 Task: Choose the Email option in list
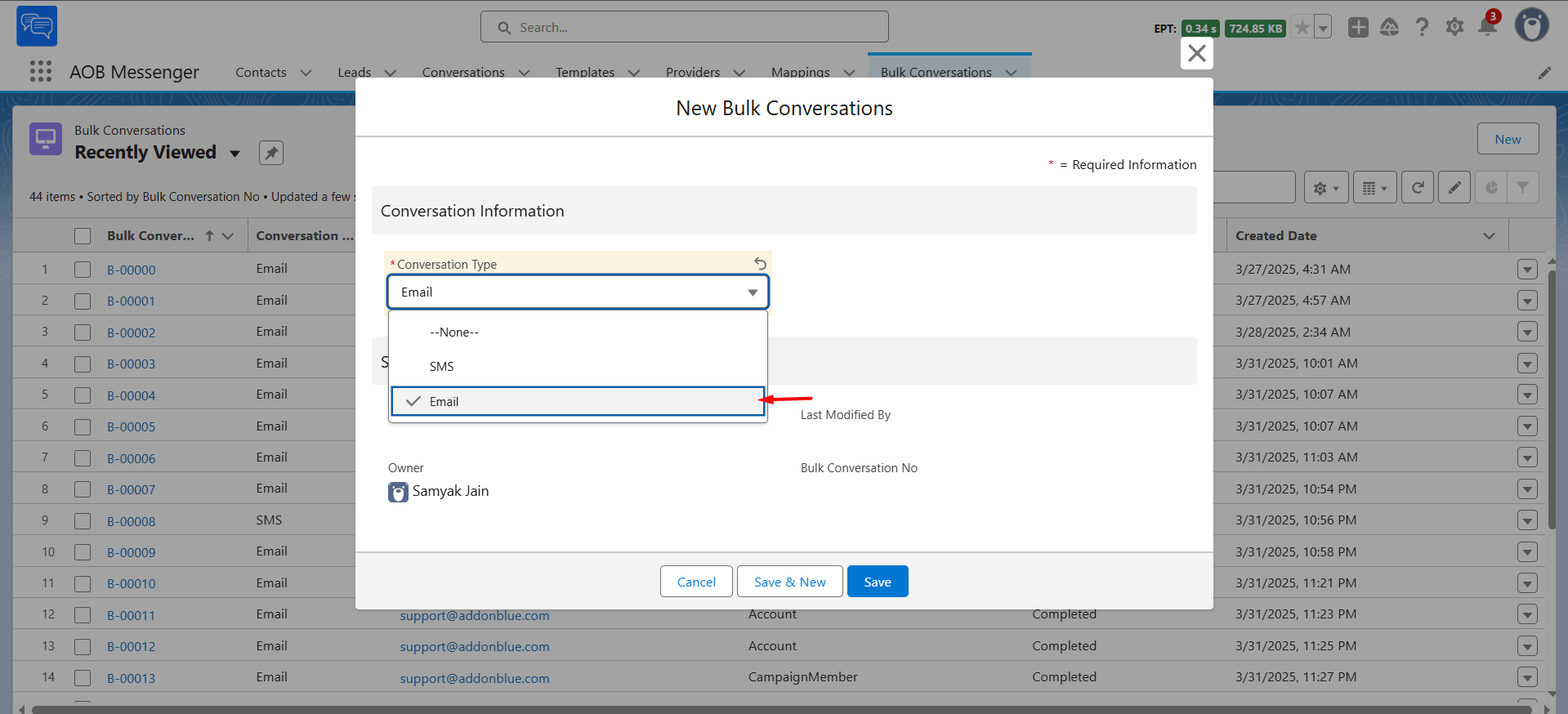[x=578, y=401]
